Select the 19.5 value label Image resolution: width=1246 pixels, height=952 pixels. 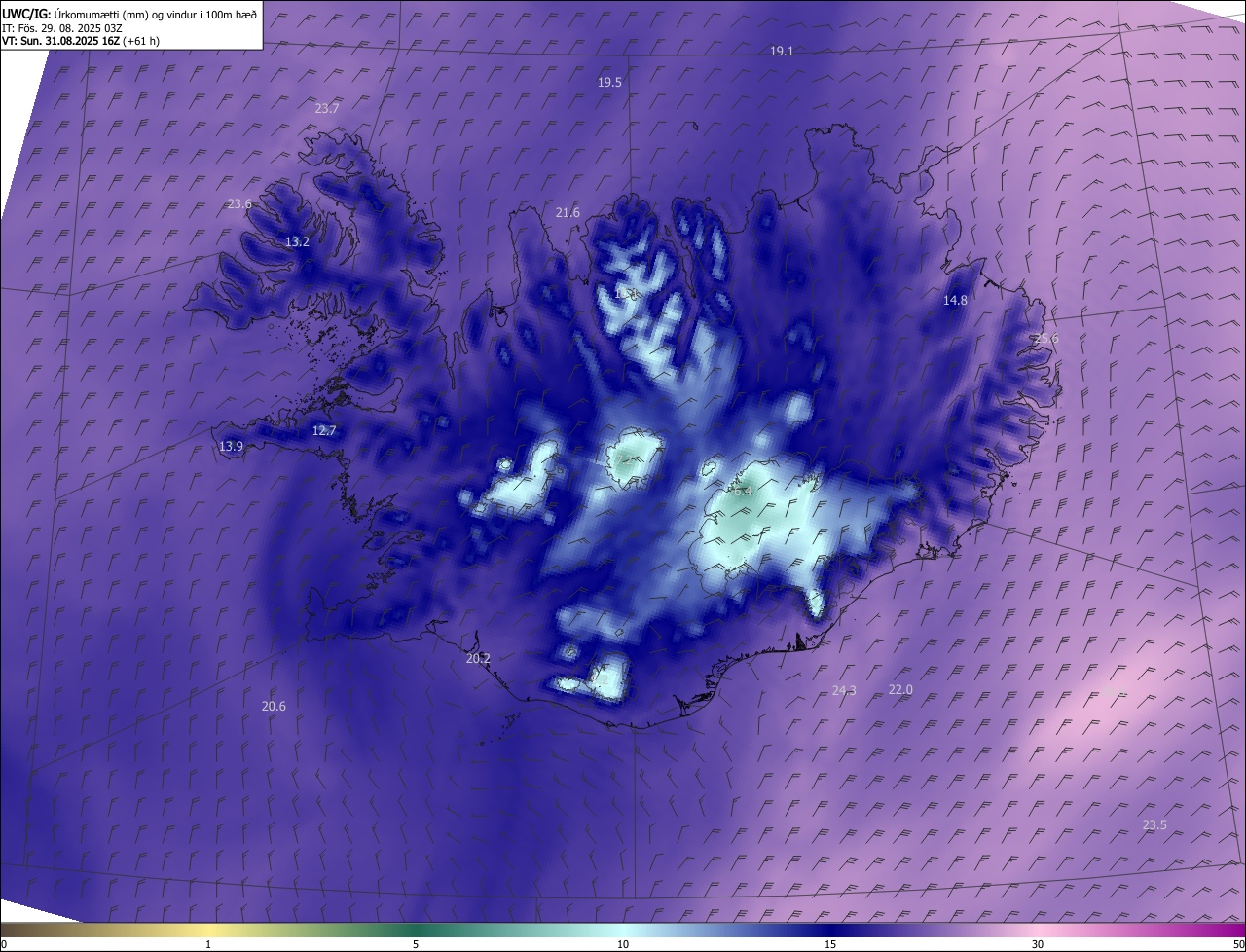coord(609,83)
